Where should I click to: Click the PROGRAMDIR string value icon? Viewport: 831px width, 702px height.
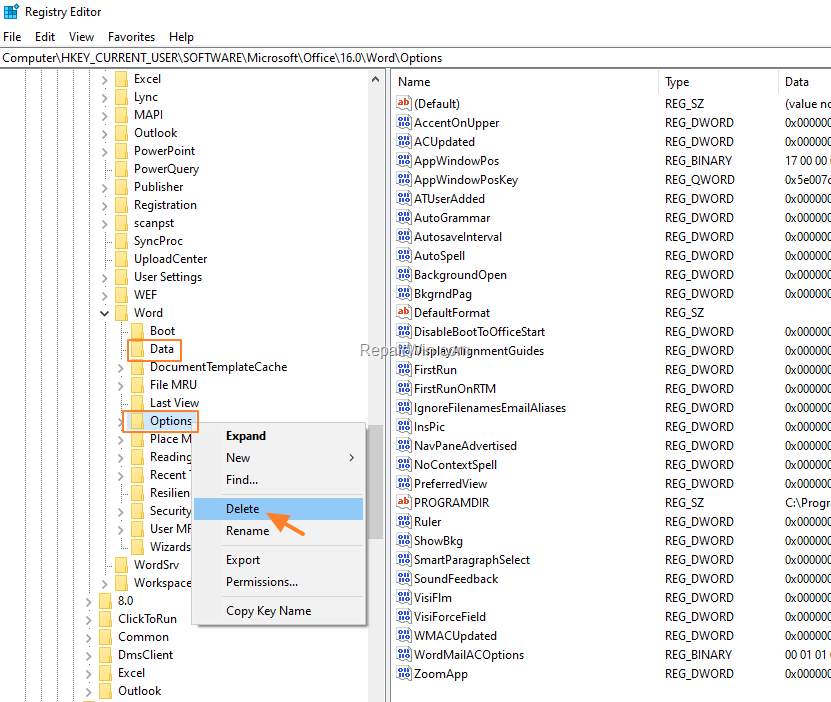[404, 502]
